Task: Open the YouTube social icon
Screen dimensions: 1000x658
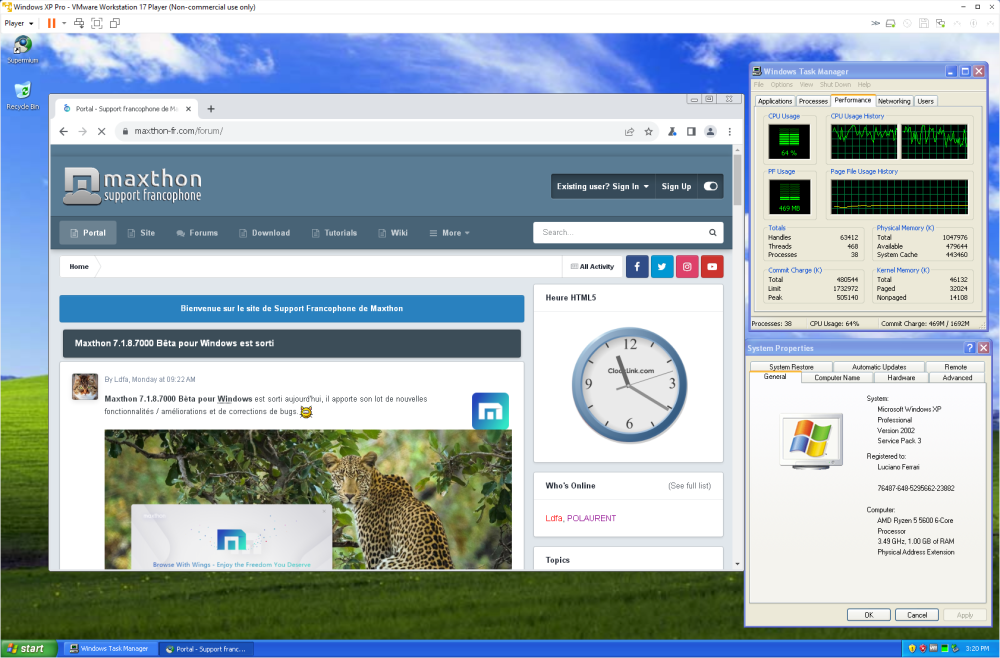Action: pos(711,267)
